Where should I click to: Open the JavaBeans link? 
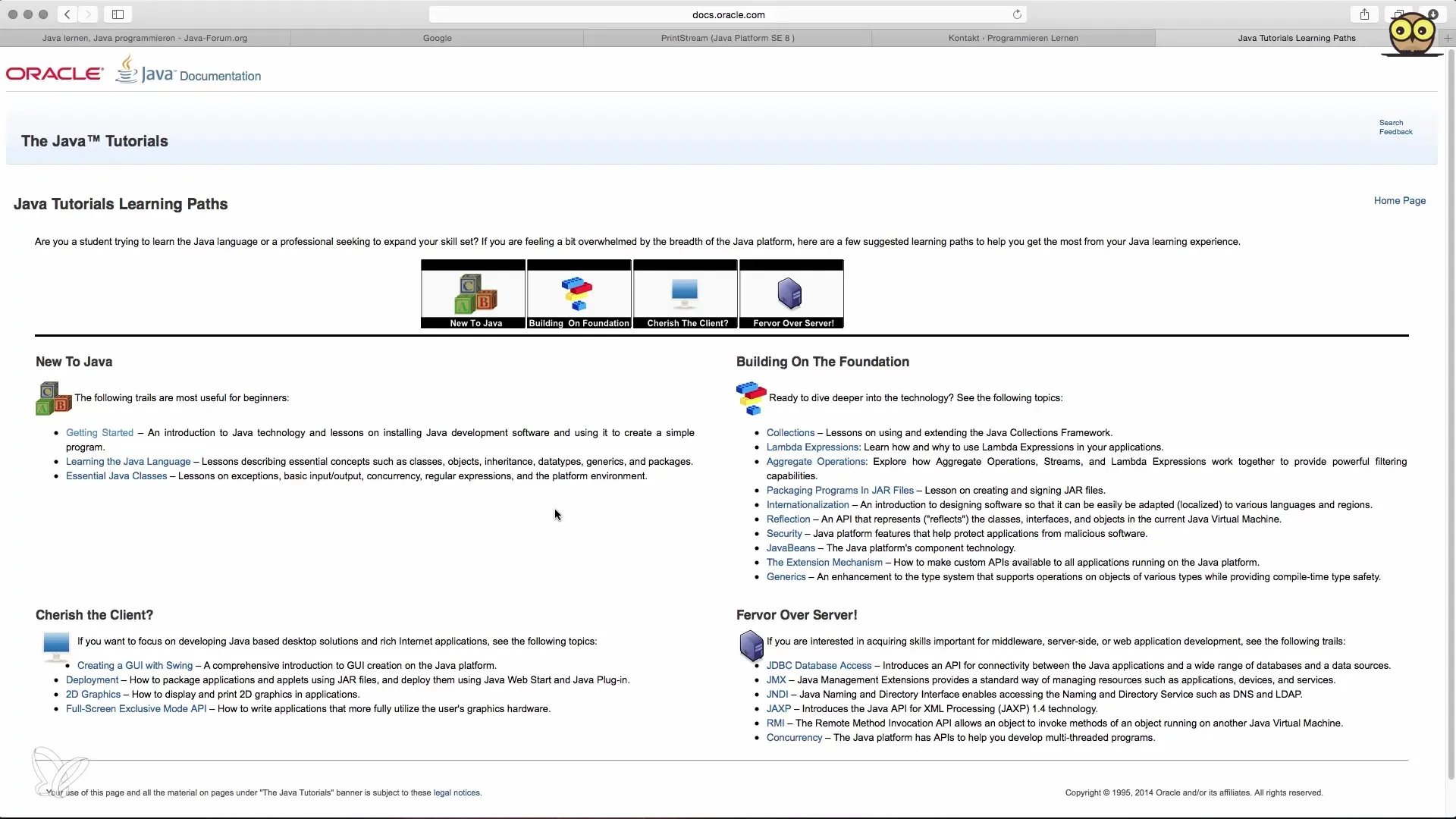791,548
